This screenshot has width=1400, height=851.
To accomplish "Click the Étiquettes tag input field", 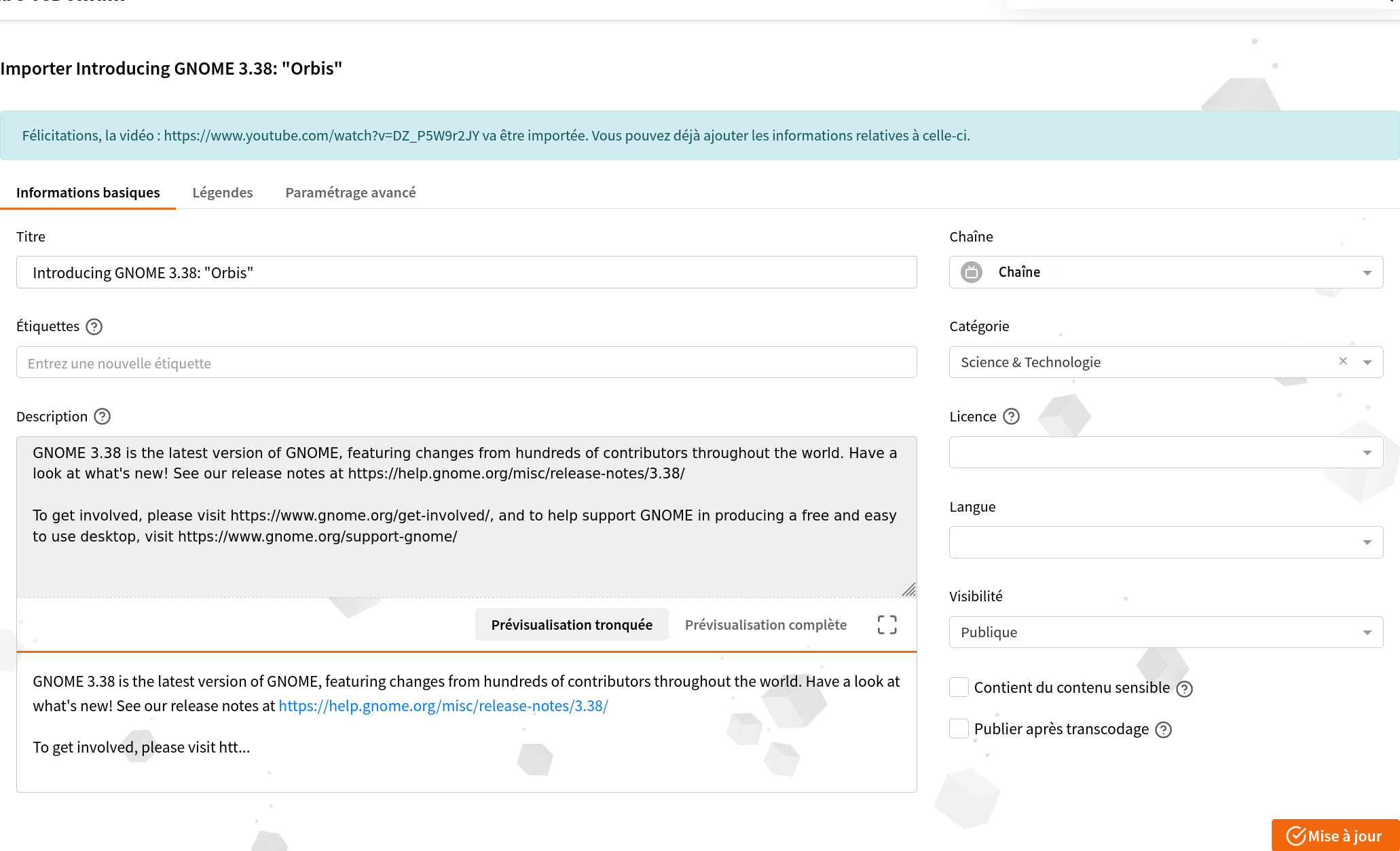I will coord(466,363).
